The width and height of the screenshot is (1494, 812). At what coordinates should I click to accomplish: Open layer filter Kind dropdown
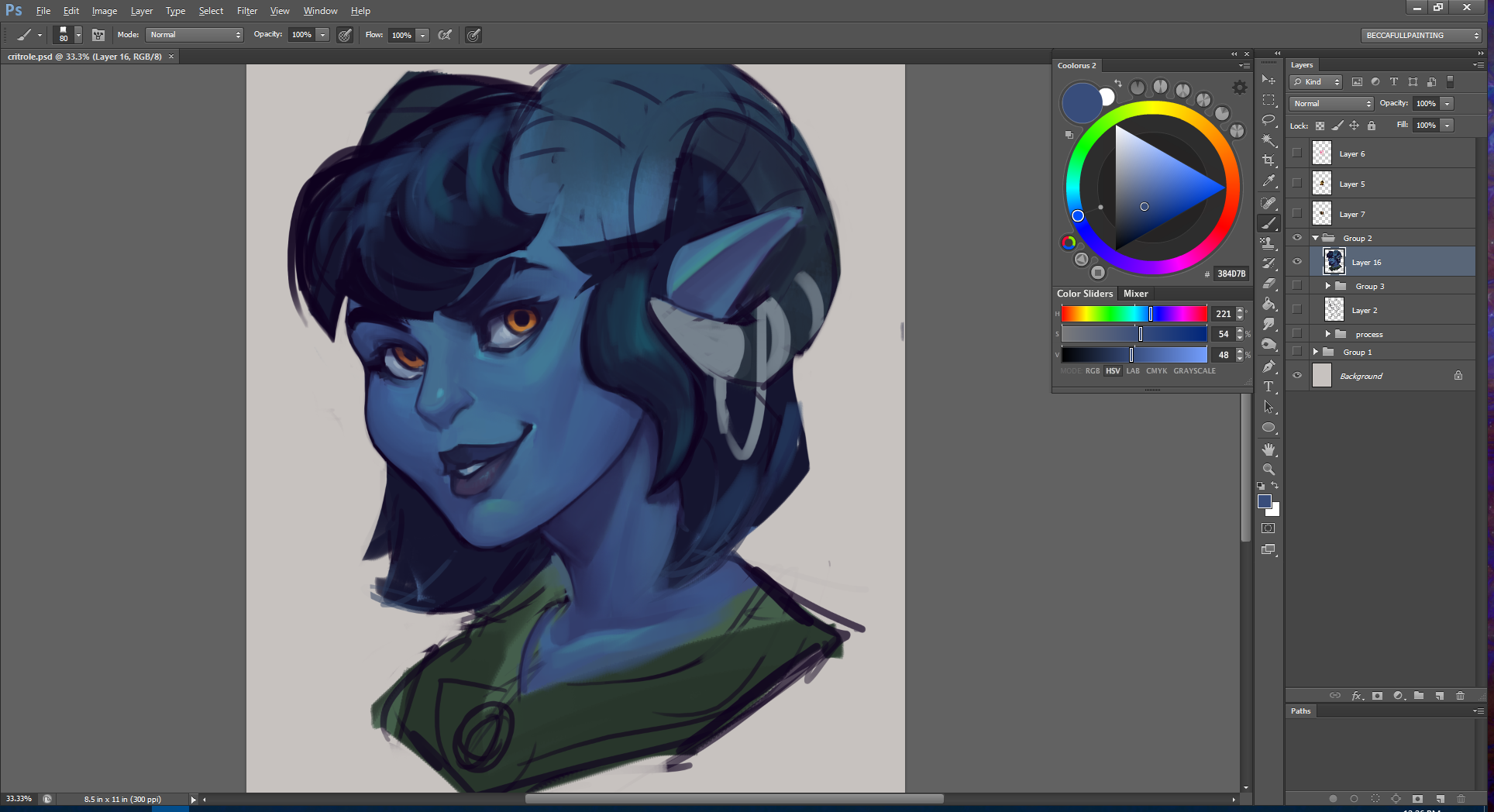1316,82
